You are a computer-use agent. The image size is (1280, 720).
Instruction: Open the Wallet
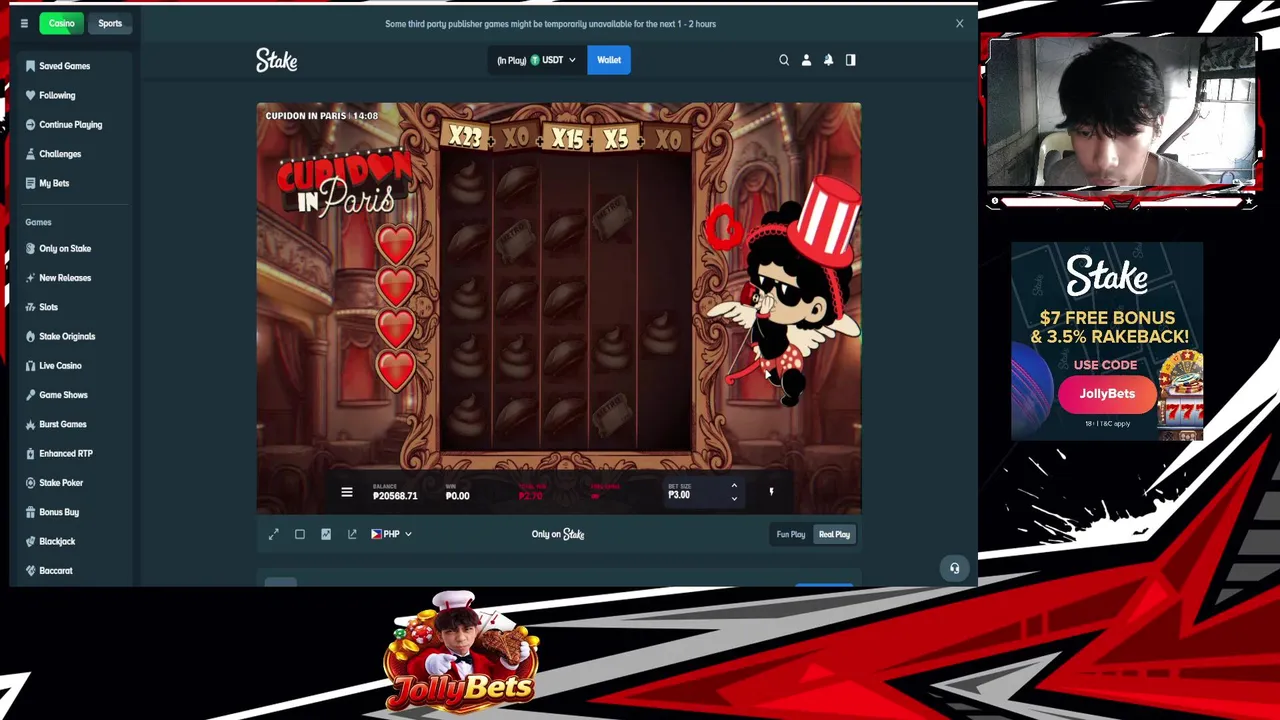(x=609, y=60)
